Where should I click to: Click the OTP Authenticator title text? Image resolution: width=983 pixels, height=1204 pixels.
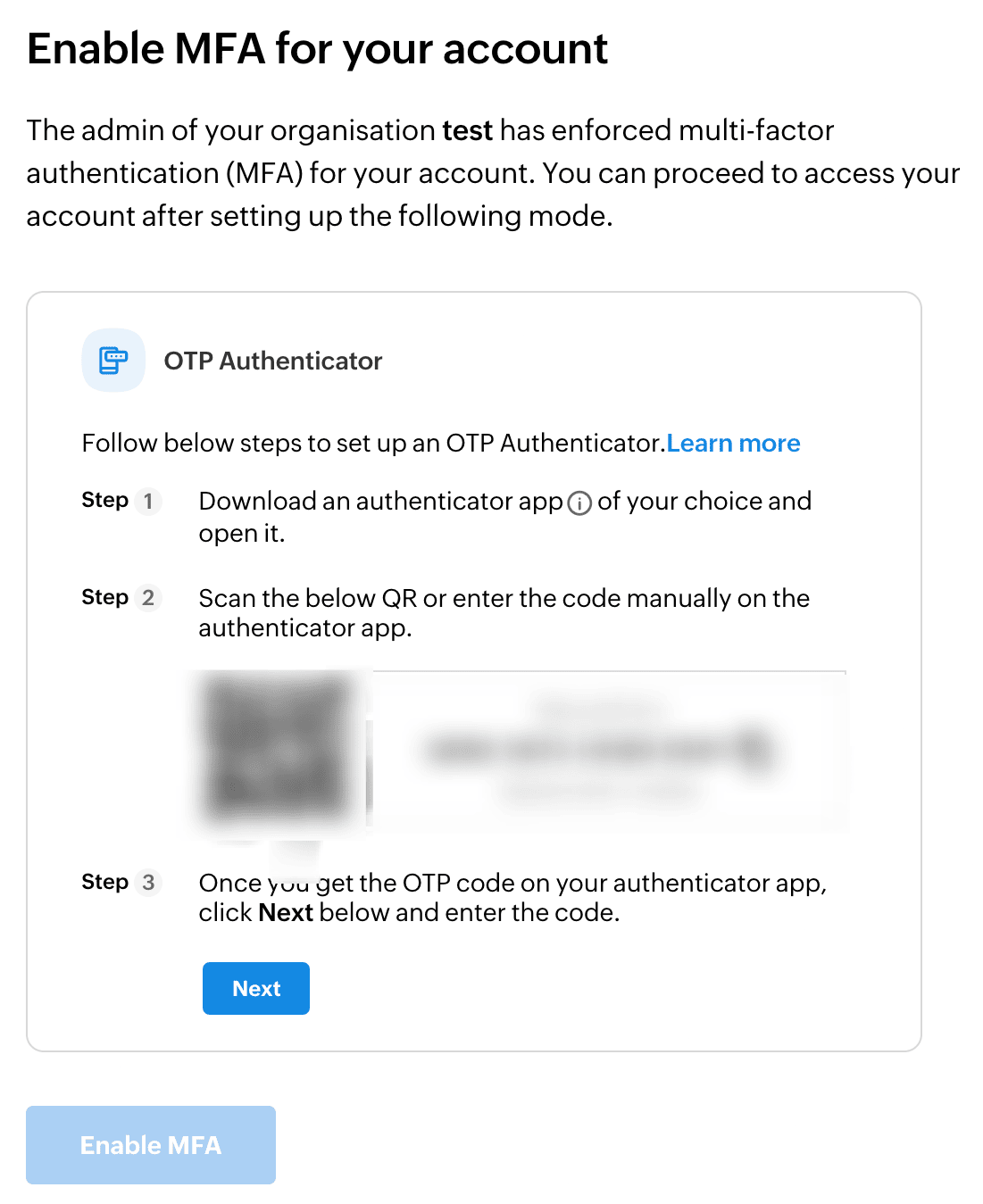(272, 361)
